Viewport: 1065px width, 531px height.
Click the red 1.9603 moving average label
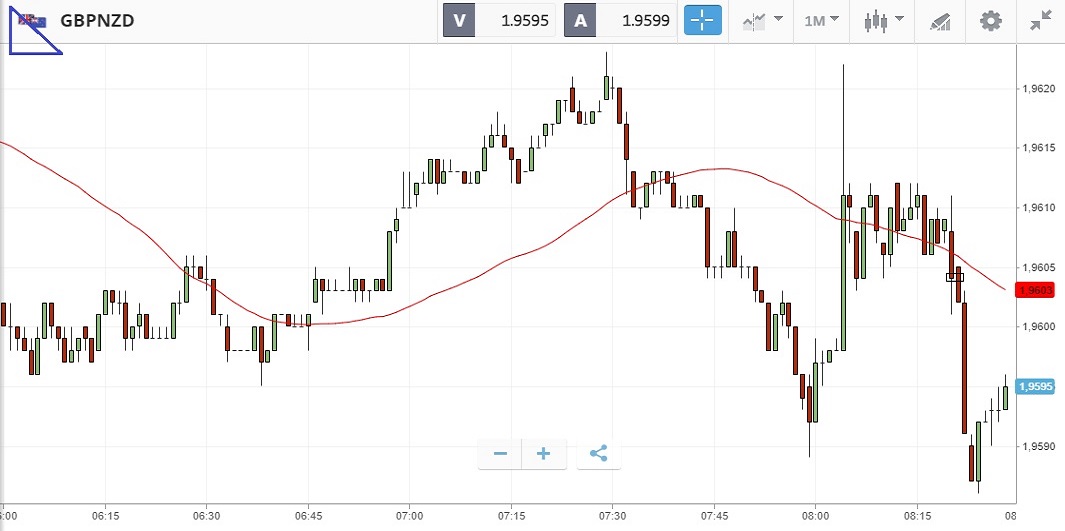point(1034,290)
